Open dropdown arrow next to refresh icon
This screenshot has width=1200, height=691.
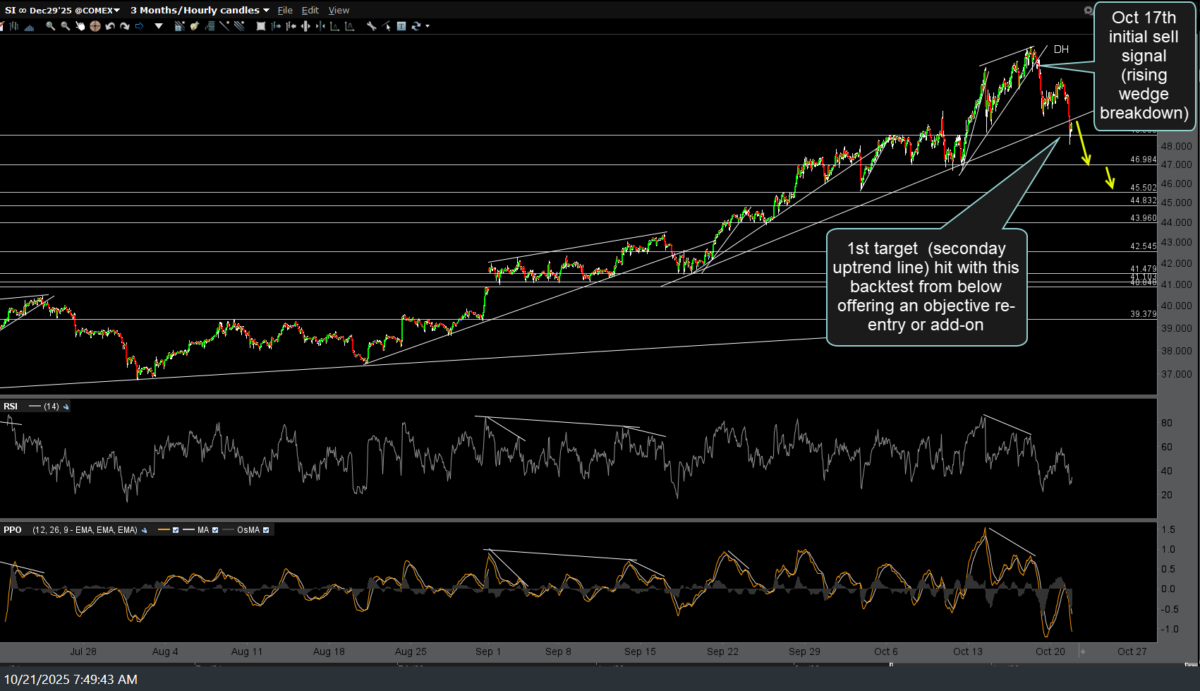click(x=428, y=26)
